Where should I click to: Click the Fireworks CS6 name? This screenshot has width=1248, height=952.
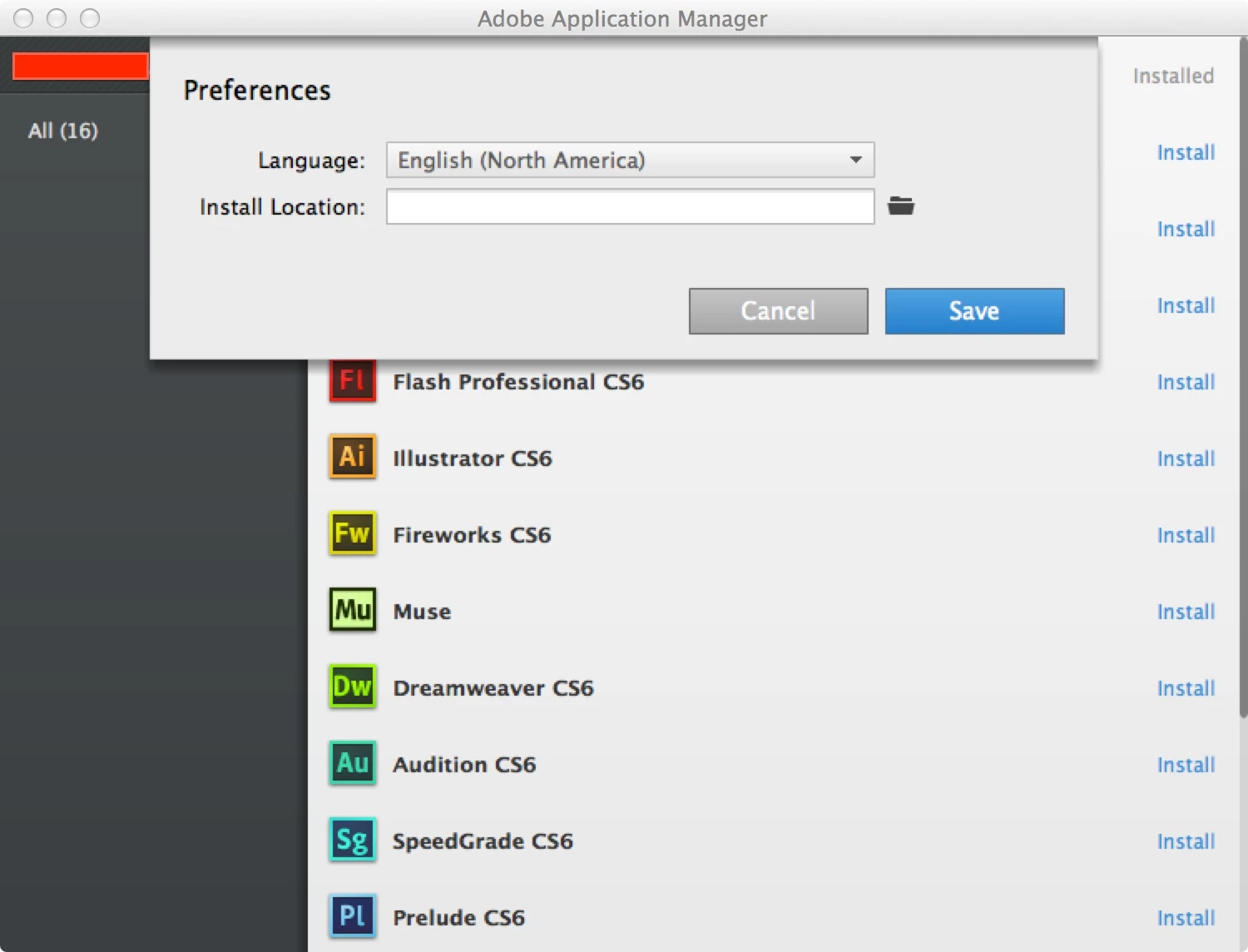472,535
